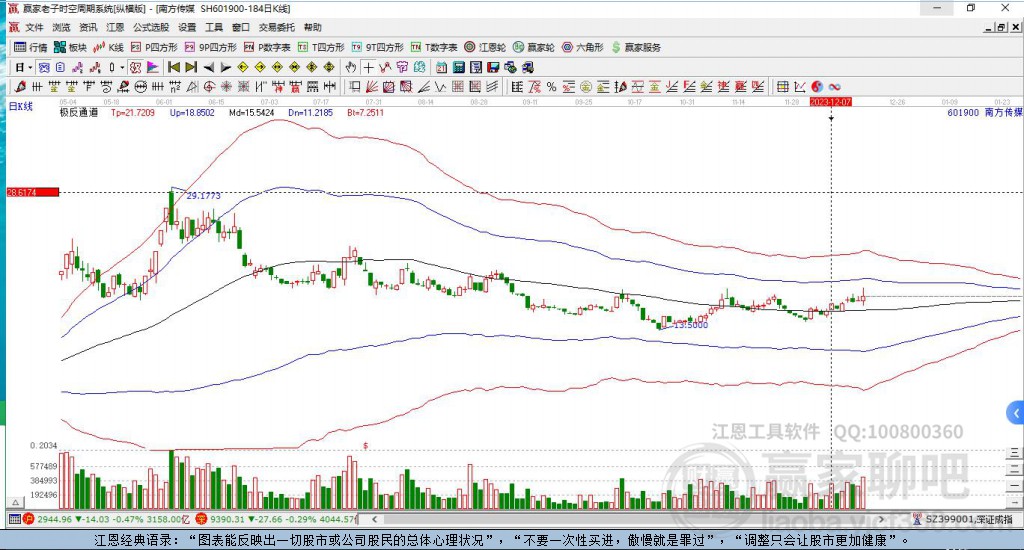
Task: Open the 江恩轮 Gann wheel
Action: click(x=485, y=47)
